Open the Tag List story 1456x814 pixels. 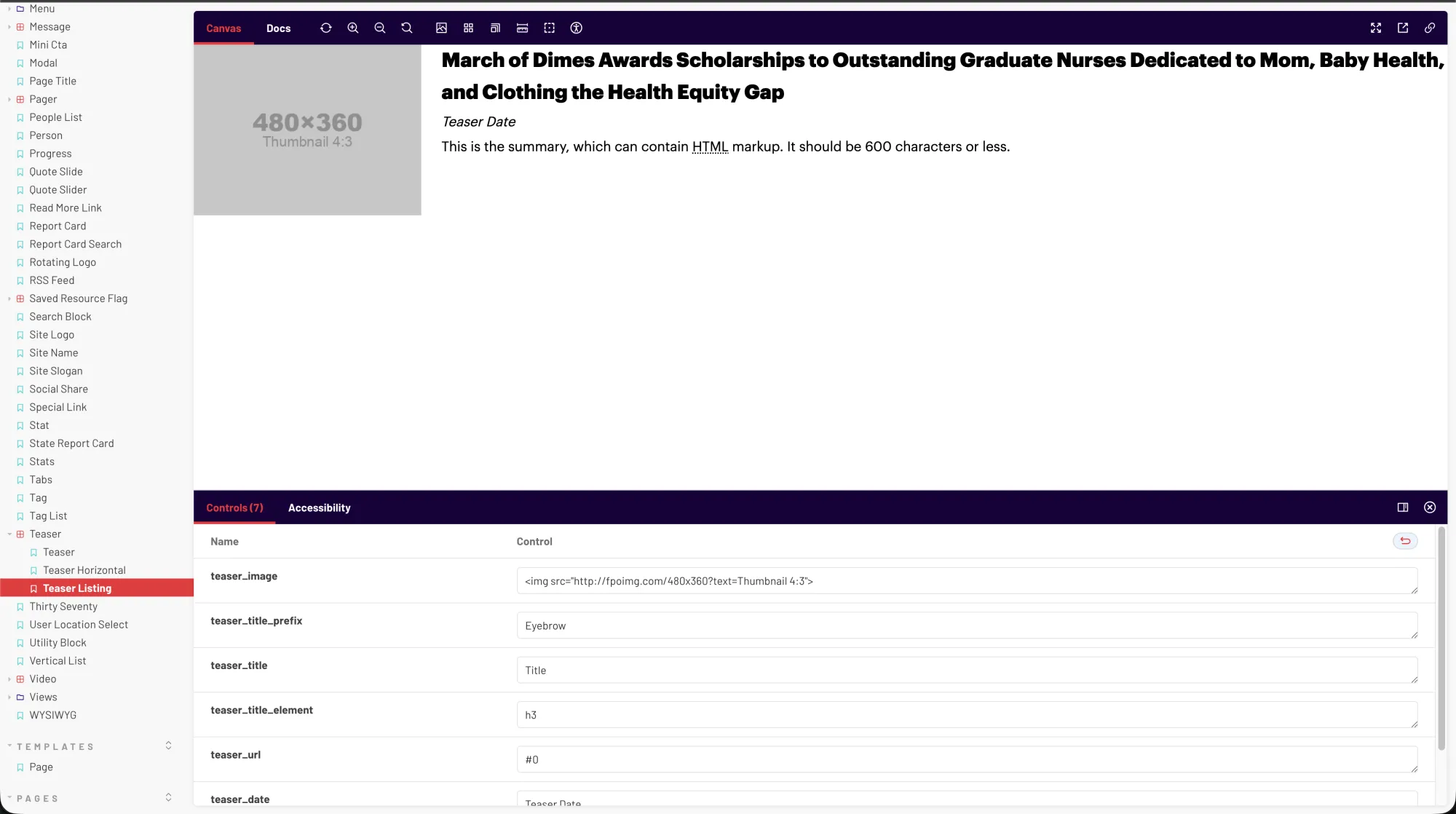[x=48, y=516]
